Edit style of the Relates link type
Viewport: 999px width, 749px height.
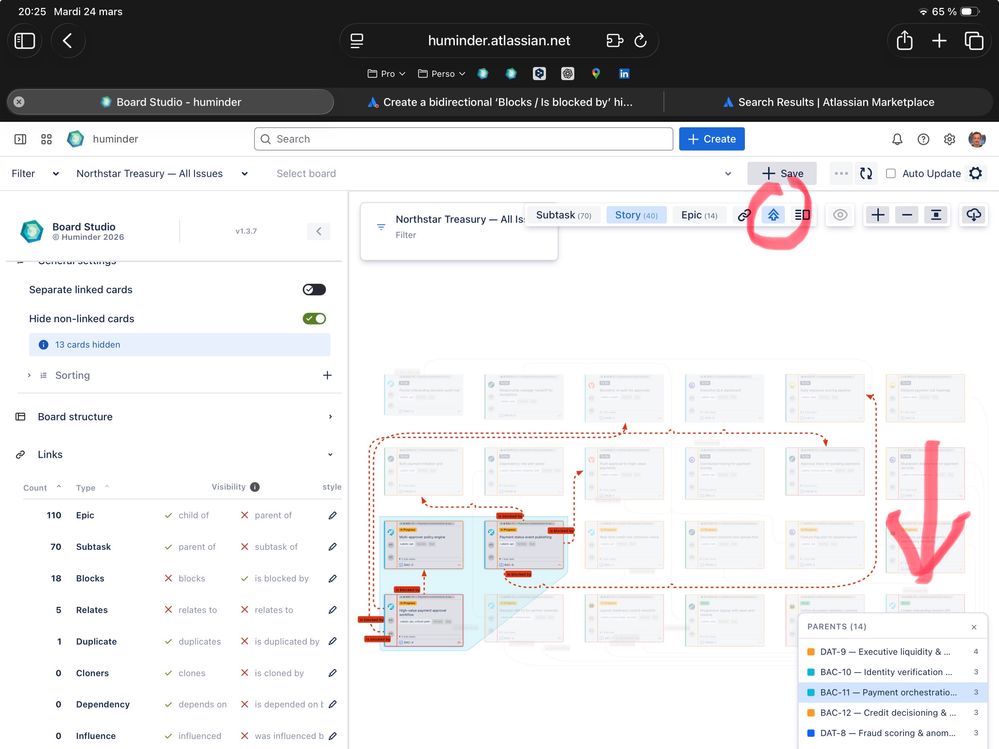click(333, 610)
